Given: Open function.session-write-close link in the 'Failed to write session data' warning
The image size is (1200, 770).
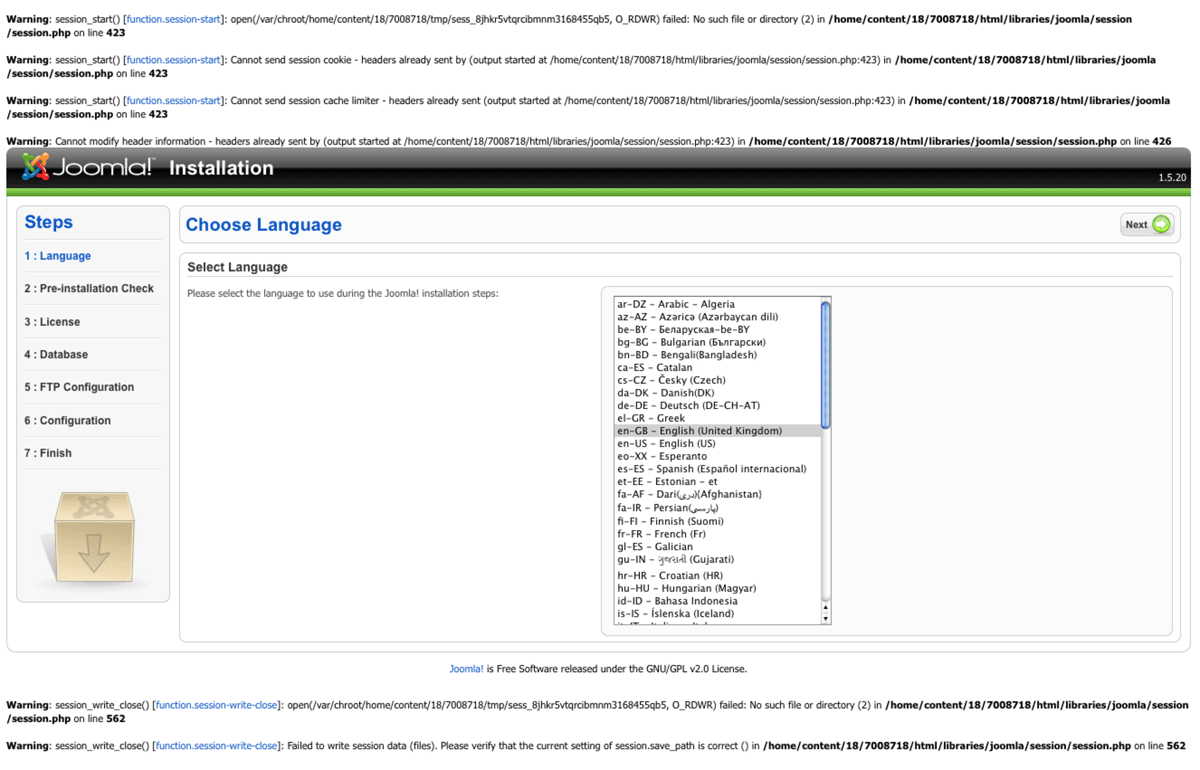Looking at the screenshot, I should (x=216, y=746).
